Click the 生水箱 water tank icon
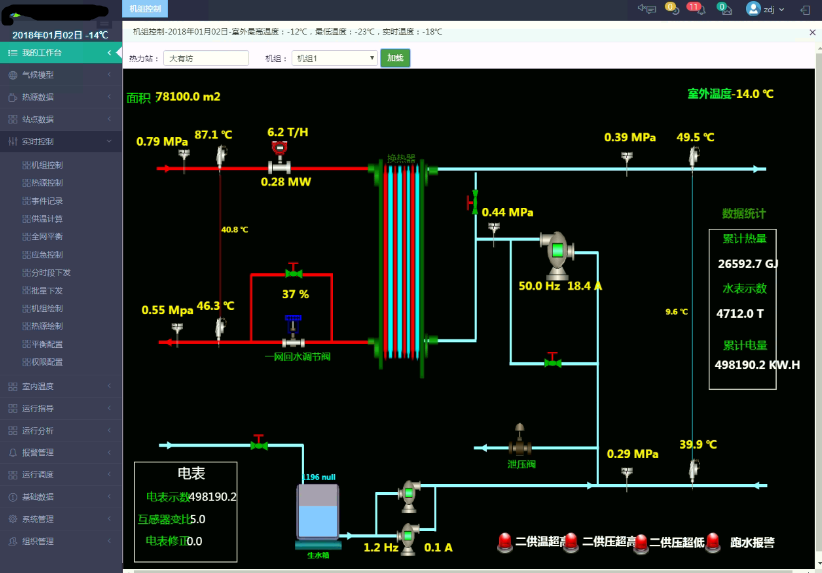Viewport: 822px width, 573px height. (318, 514)
